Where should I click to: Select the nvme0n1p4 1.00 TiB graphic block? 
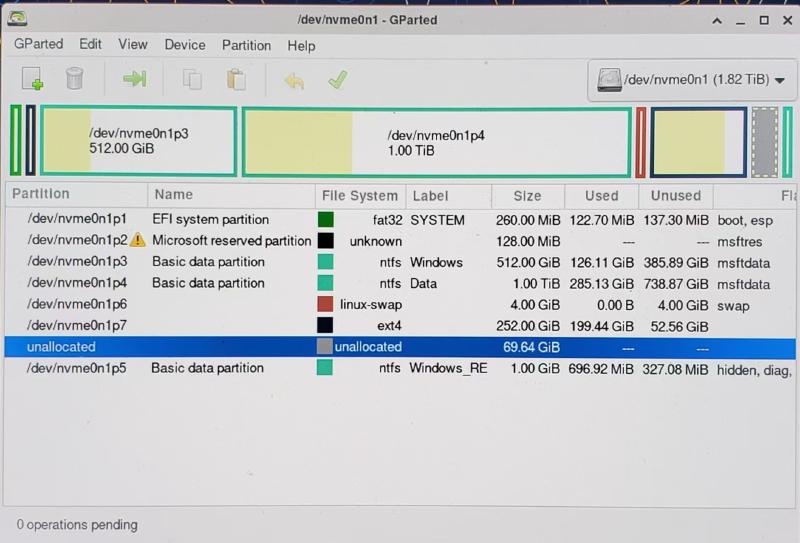[x=437, y=142]
